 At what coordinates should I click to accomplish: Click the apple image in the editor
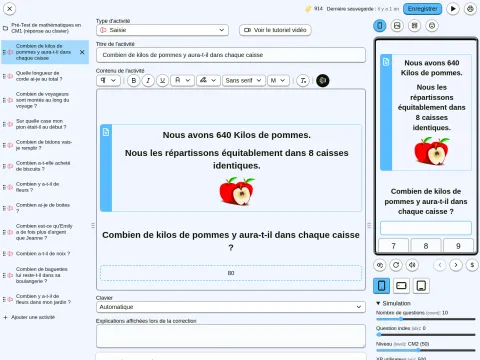(x=237, y=191)
